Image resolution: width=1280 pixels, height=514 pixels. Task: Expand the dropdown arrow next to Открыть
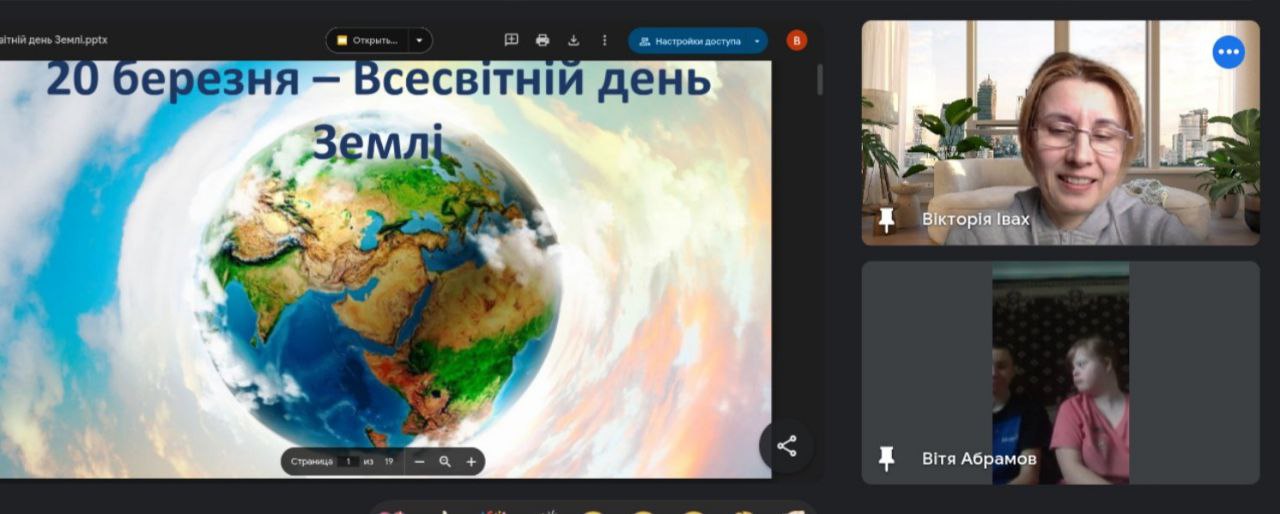click(x=420, y=40)
